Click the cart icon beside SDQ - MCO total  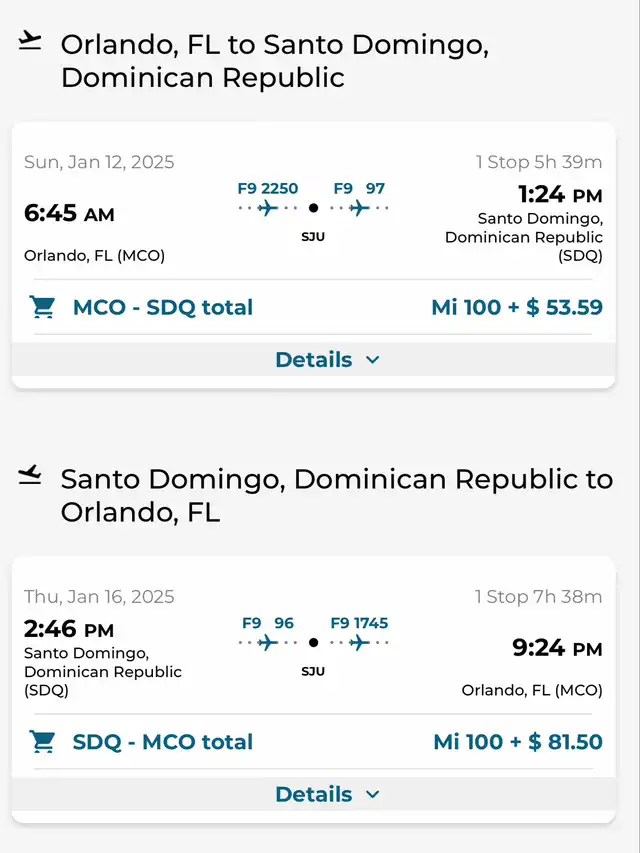43,742
